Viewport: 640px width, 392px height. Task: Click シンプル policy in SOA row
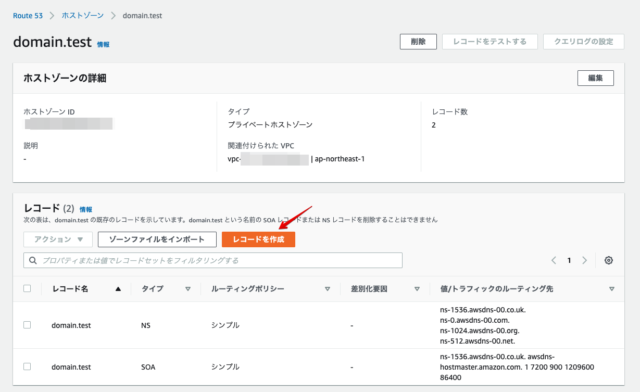(225, 367)
